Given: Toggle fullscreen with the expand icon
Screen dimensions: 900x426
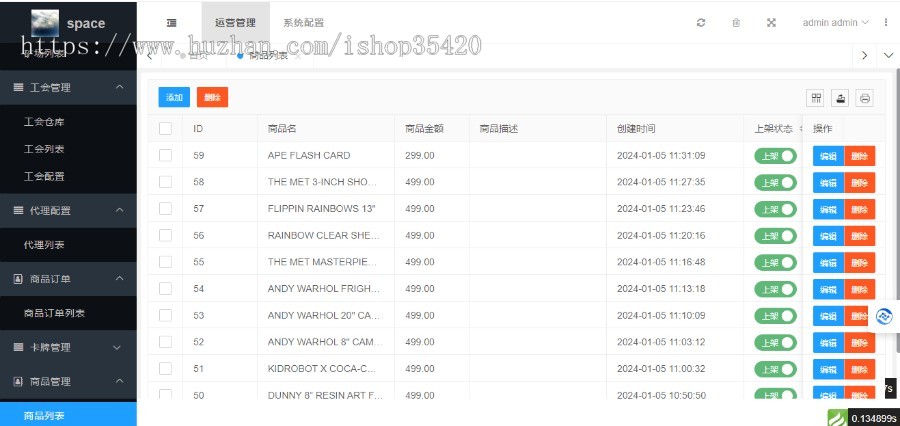Looking at the screenshot, I should (771, 22).
